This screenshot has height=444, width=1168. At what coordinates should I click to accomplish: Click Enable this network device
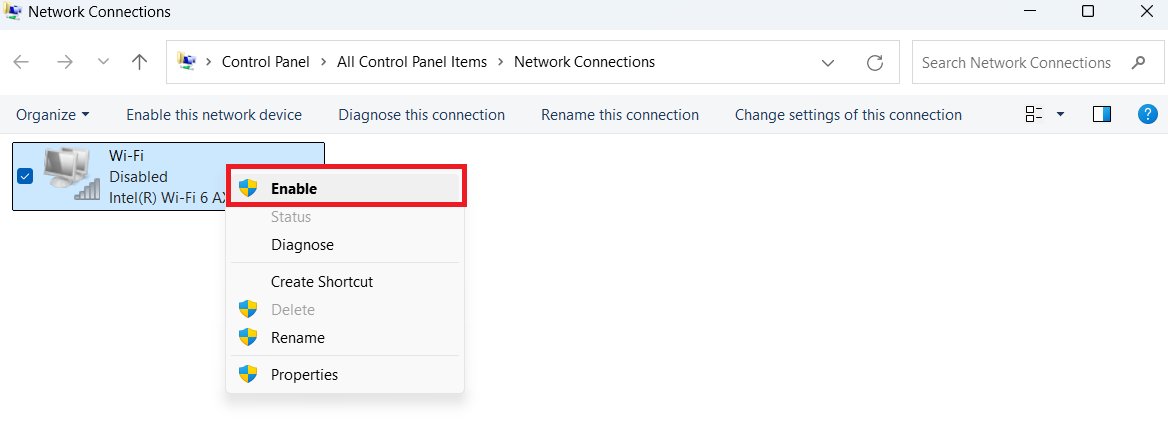pos(214,115)
